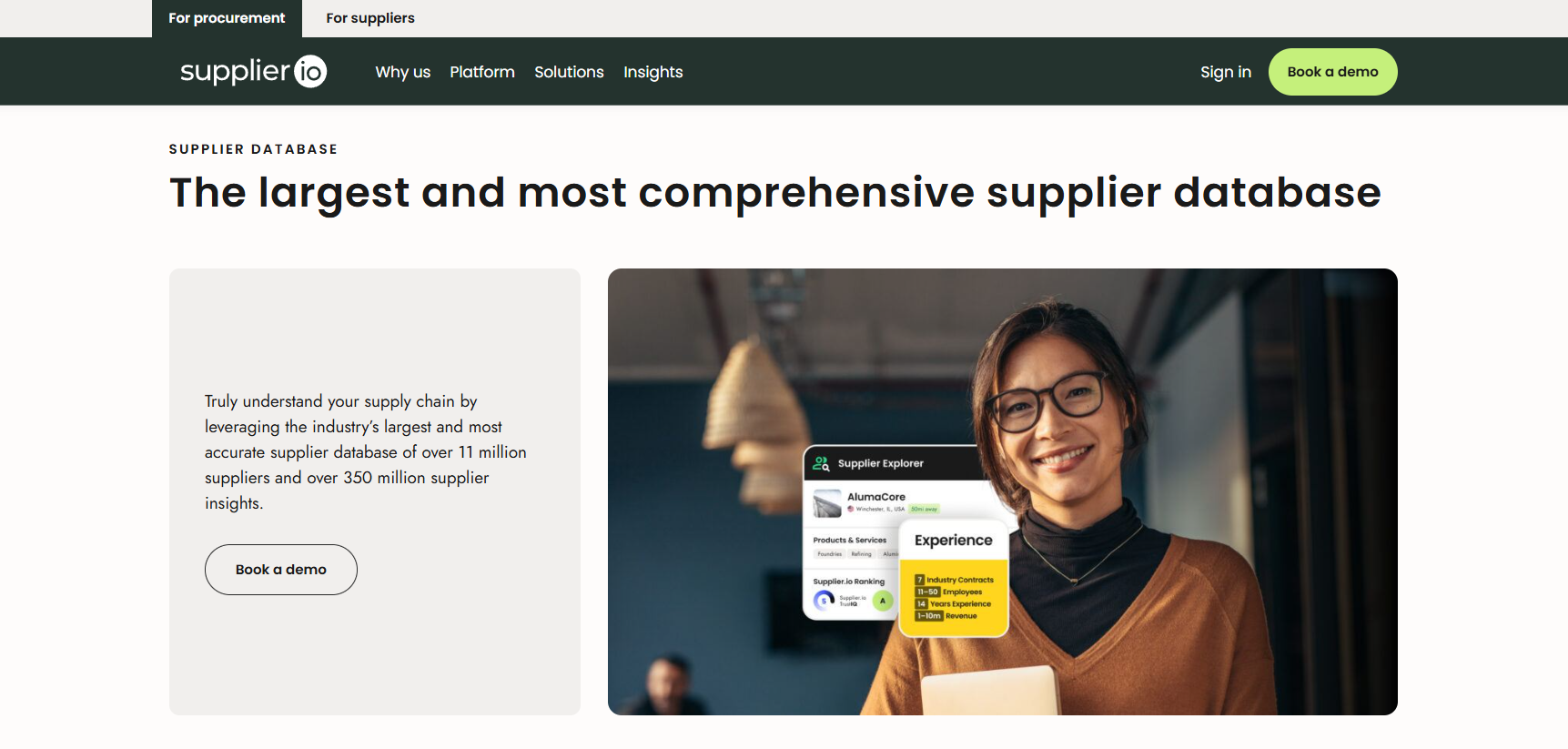Click the yellow Experience card heading
This screenshot has height=749, width=1568.
[x=954, y=541]
